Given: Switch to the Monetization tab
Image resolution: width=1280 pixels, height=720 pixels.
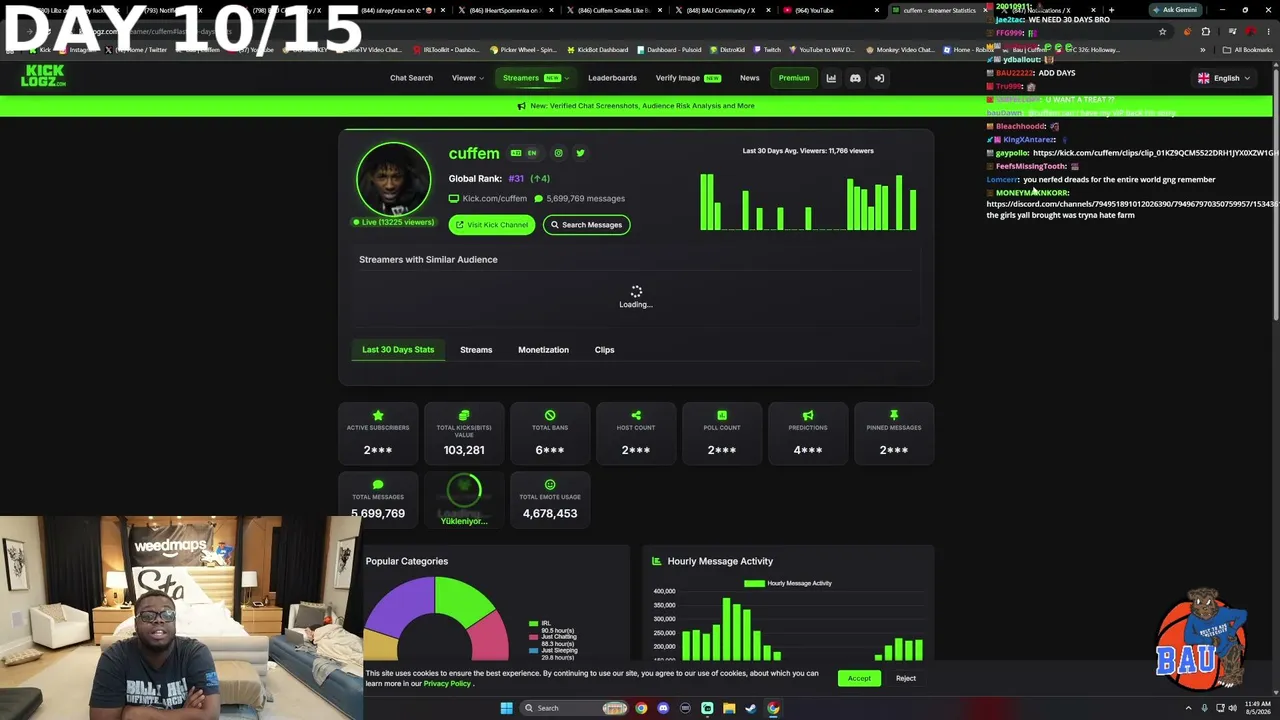Looking at the screenshot, I should (543, 350).
